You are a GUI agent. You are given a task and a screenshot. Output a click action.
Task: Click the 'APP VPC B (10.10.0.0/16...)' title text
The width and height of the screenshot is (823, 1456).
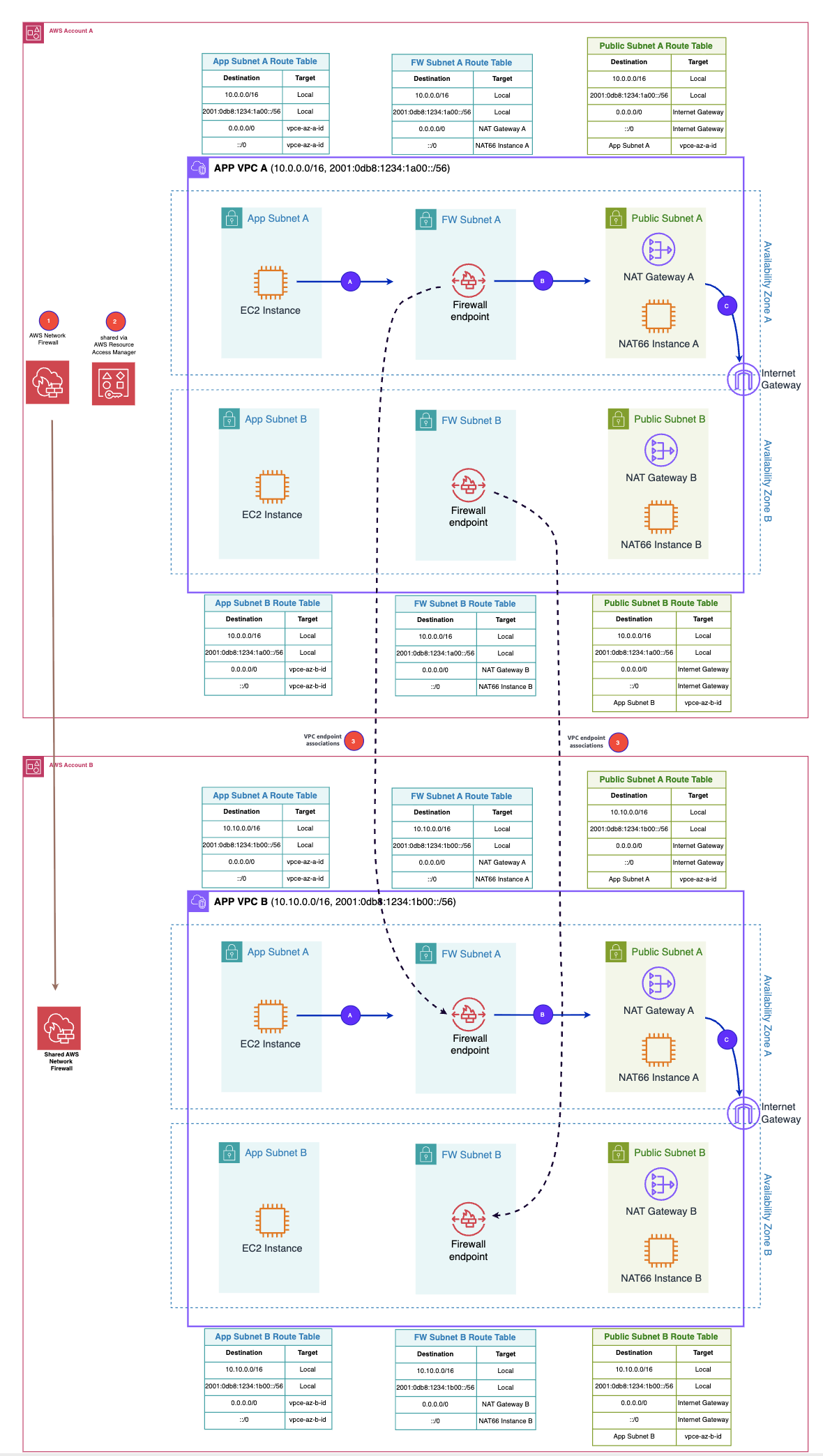click(335, 902)
